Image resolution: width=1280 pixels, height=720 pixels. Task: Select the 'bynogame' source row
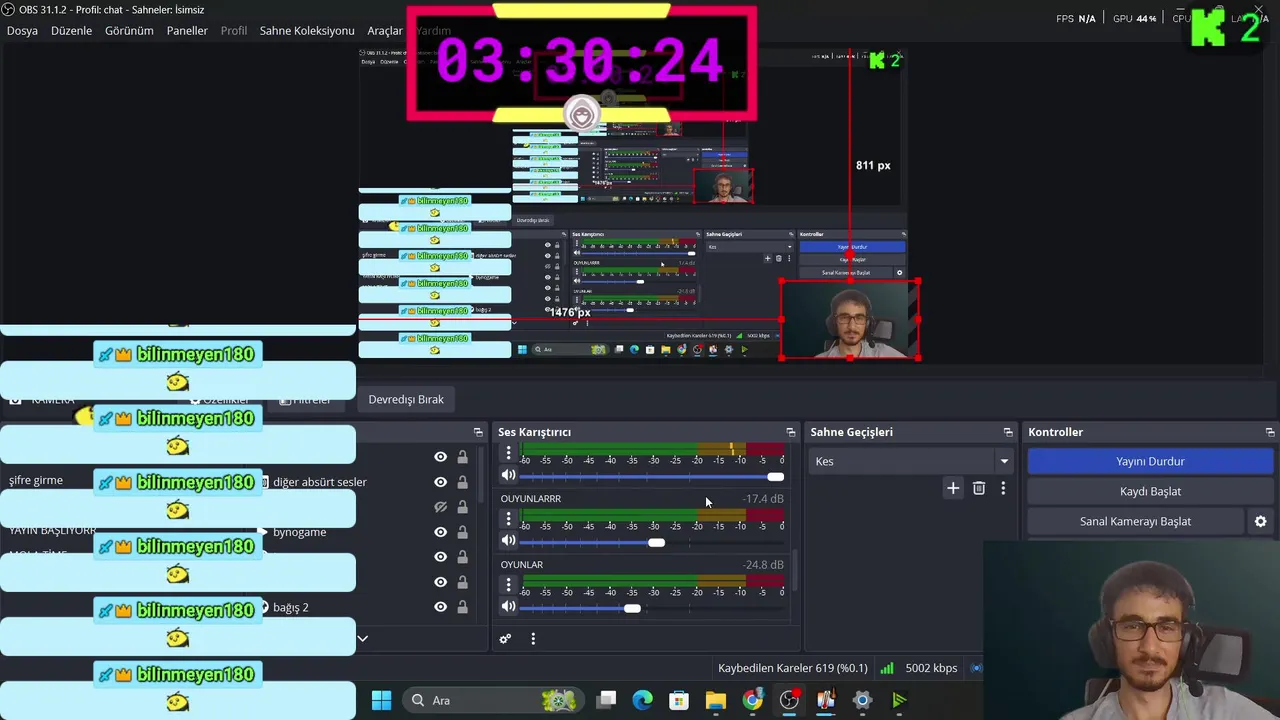[x=300, y=532]
